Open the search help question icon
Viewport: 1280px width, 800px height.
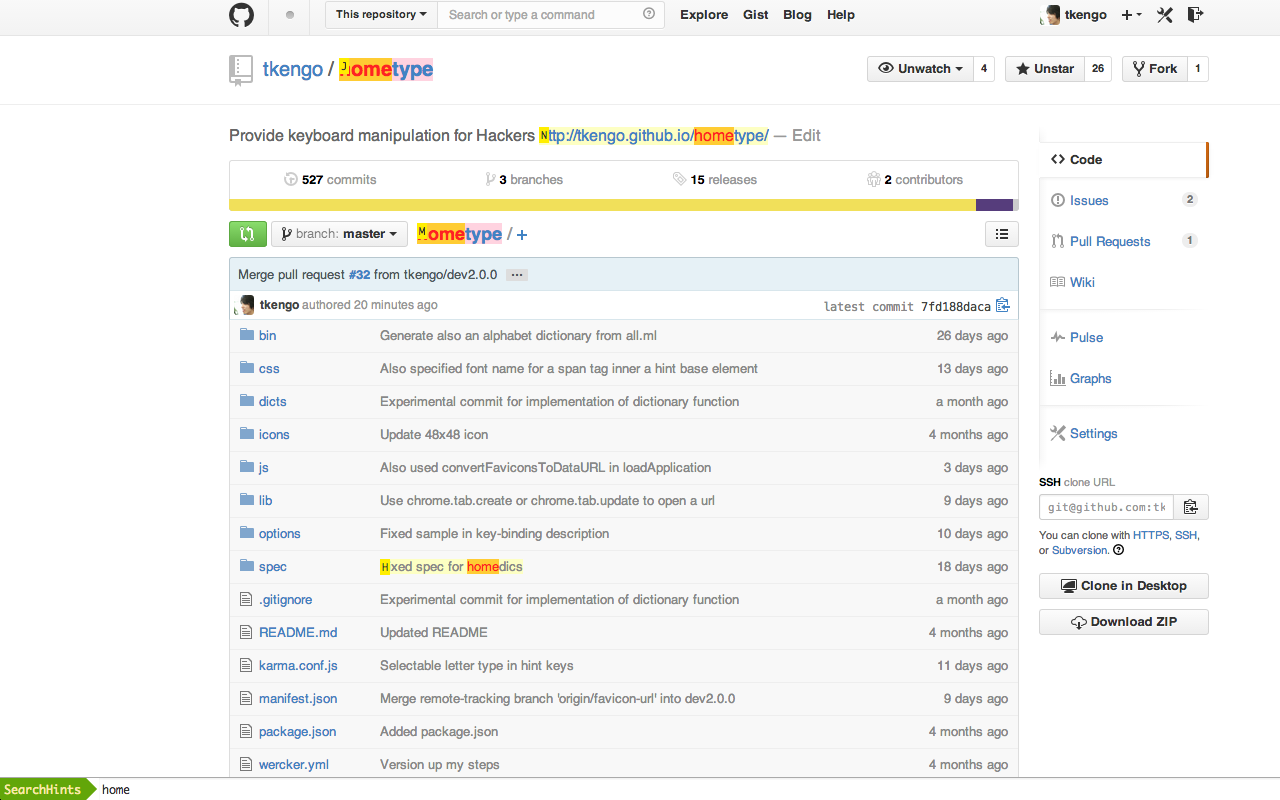(649, 14)
